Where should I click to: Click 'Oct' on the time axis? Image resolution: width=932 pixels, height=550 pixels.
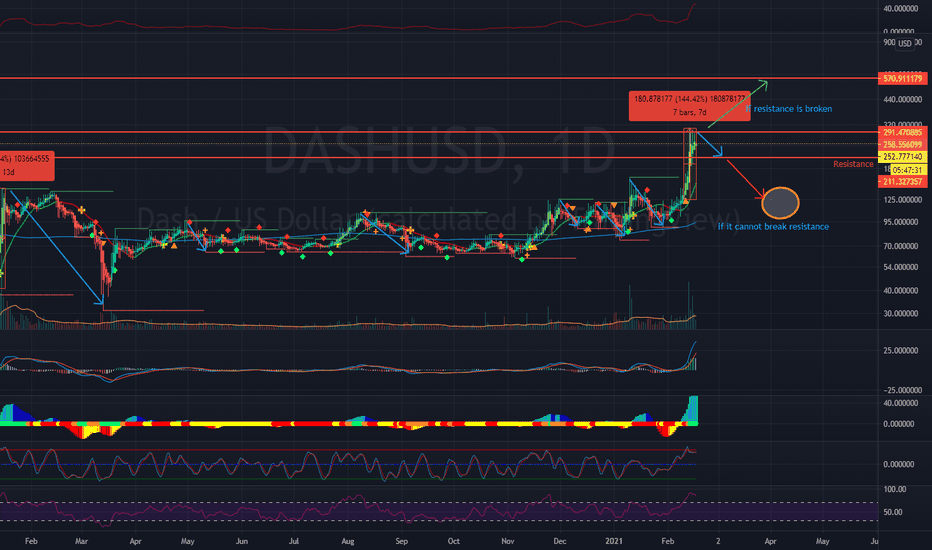tap(454, 541)
